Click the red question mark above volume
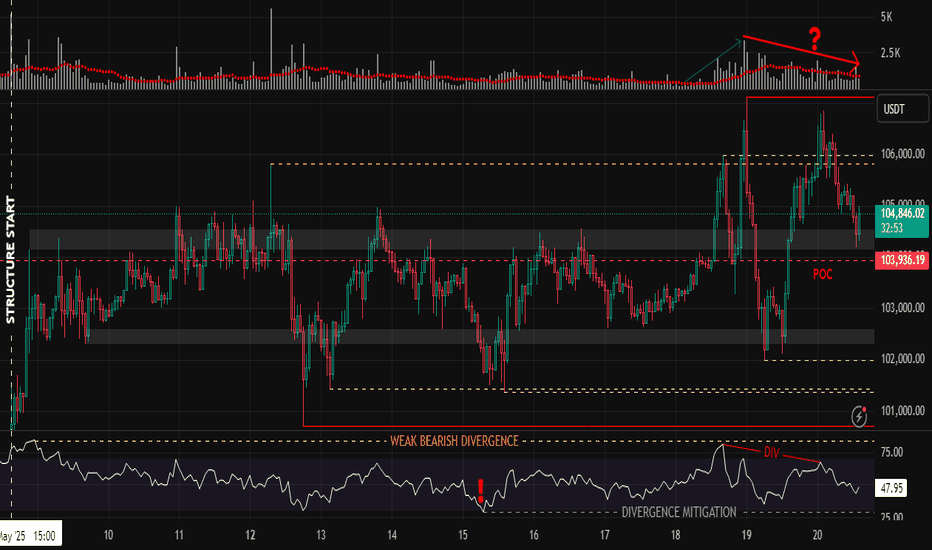Viewport: 932px width, 550px height. click(x=815, y=39)
